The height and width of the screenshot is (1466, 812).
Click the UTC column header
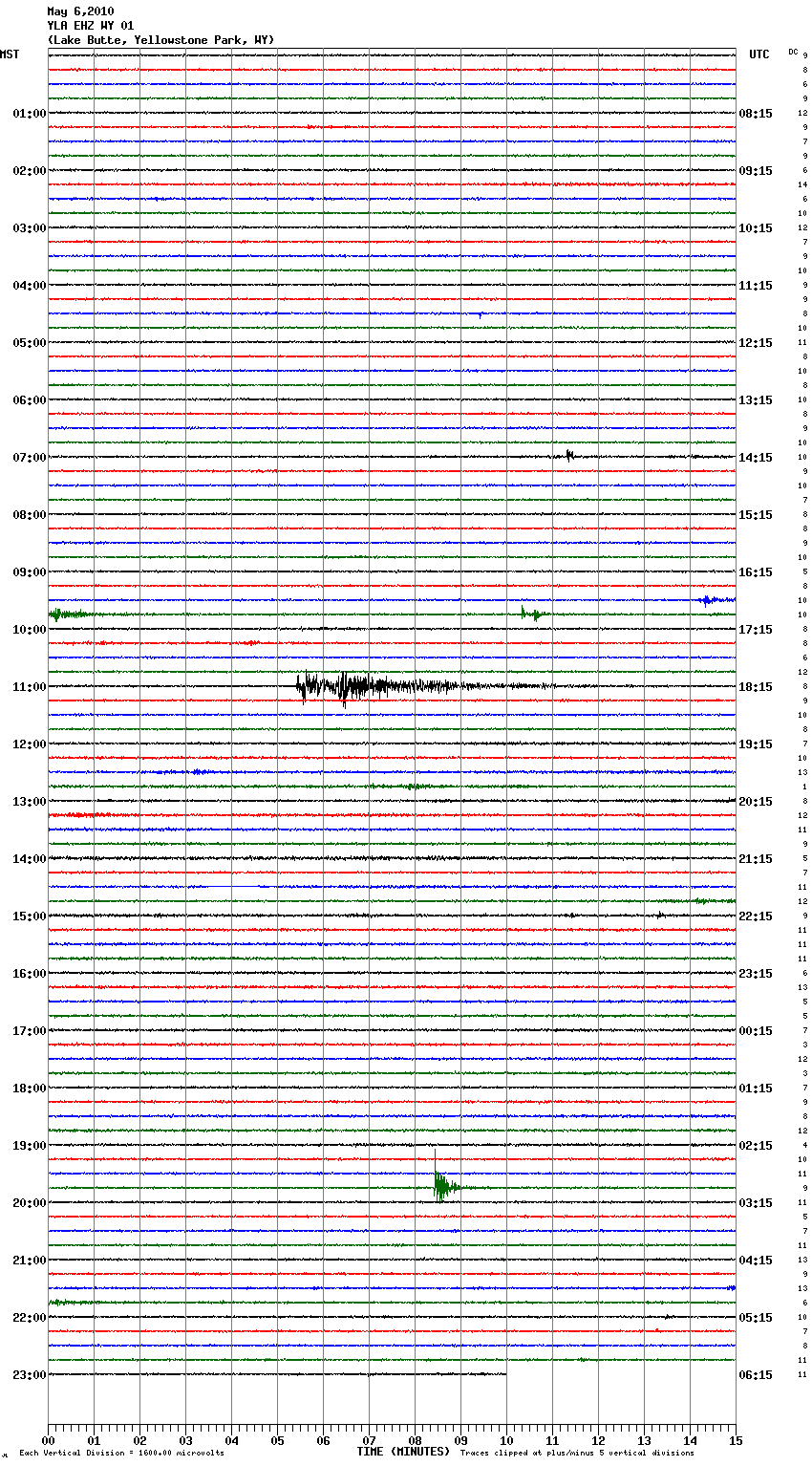pyautogui.click(x=759, y=54)
